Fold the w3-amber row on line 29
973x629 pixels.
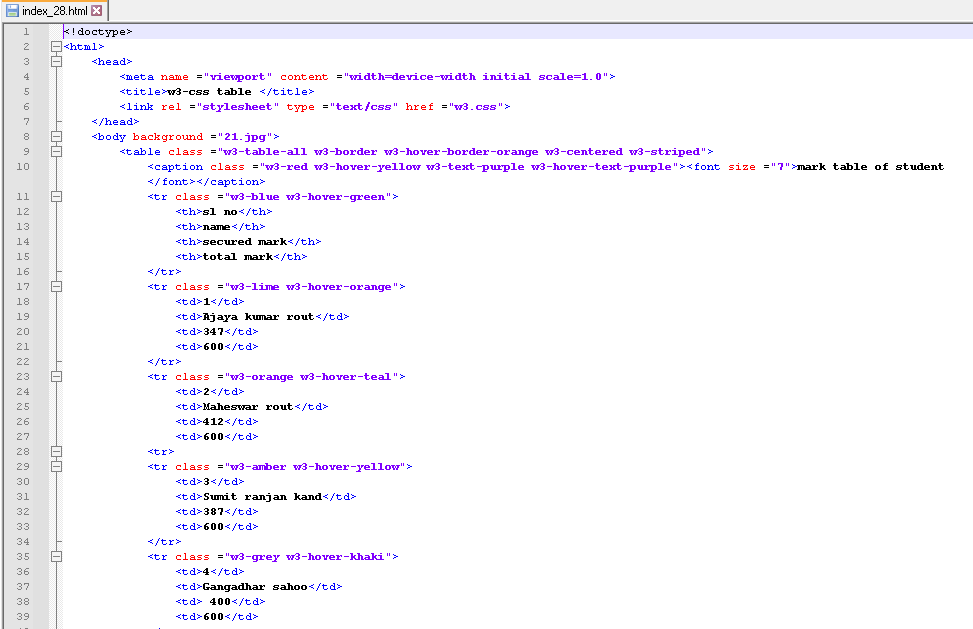[56, 467]
